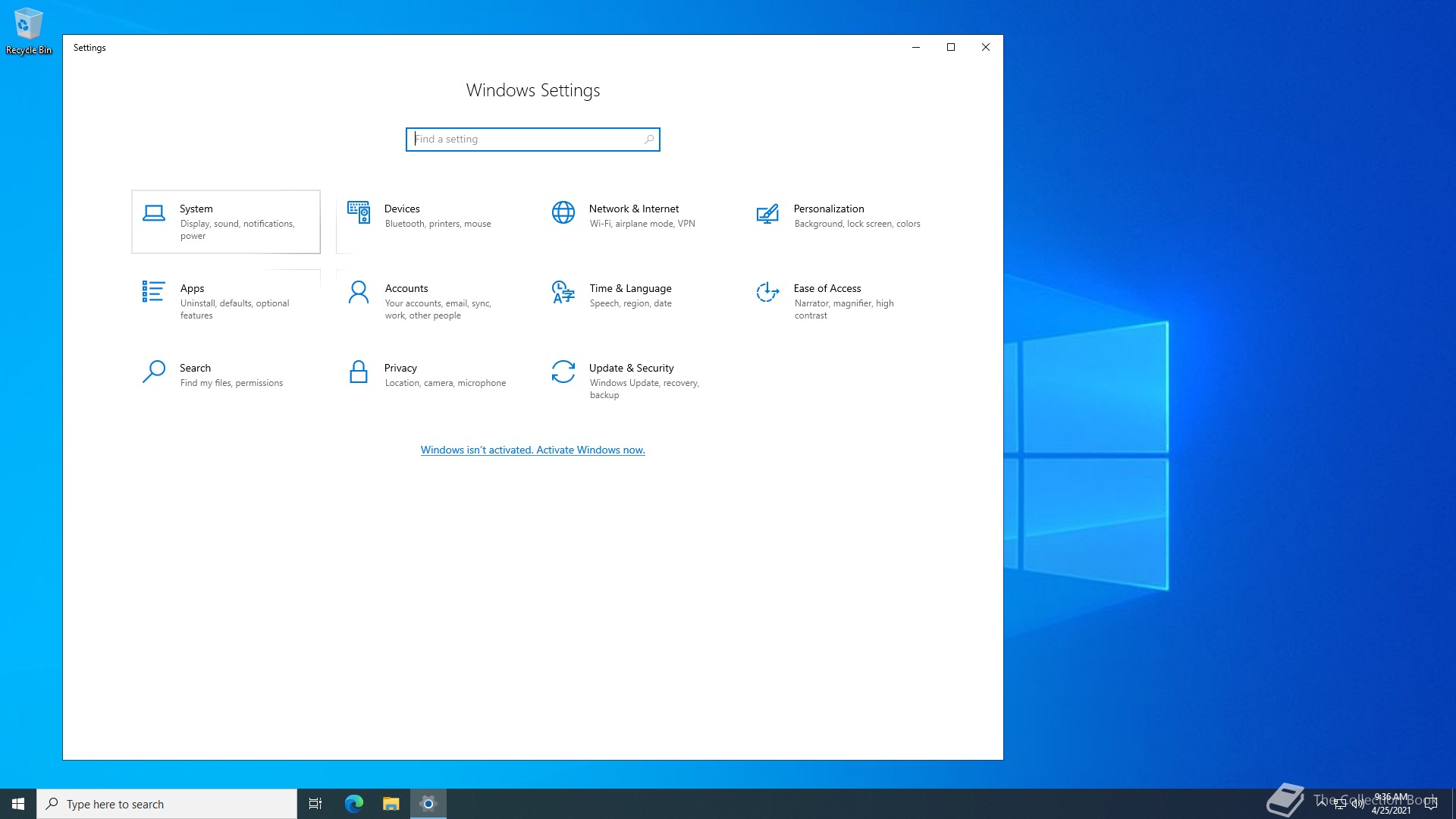Click the System category title

(x=196, y=209)
